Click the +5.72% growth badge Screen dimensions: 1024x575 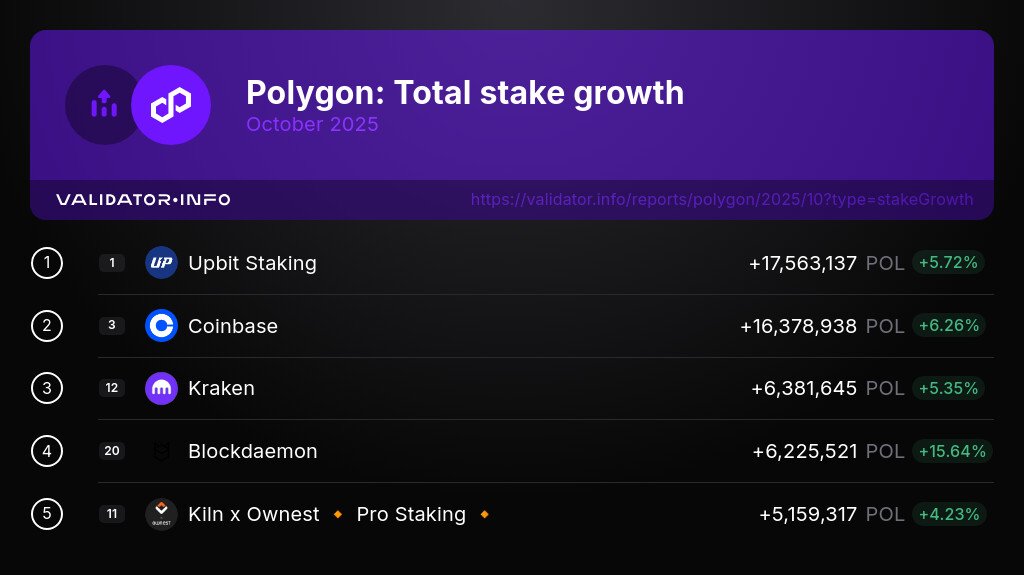949,263
